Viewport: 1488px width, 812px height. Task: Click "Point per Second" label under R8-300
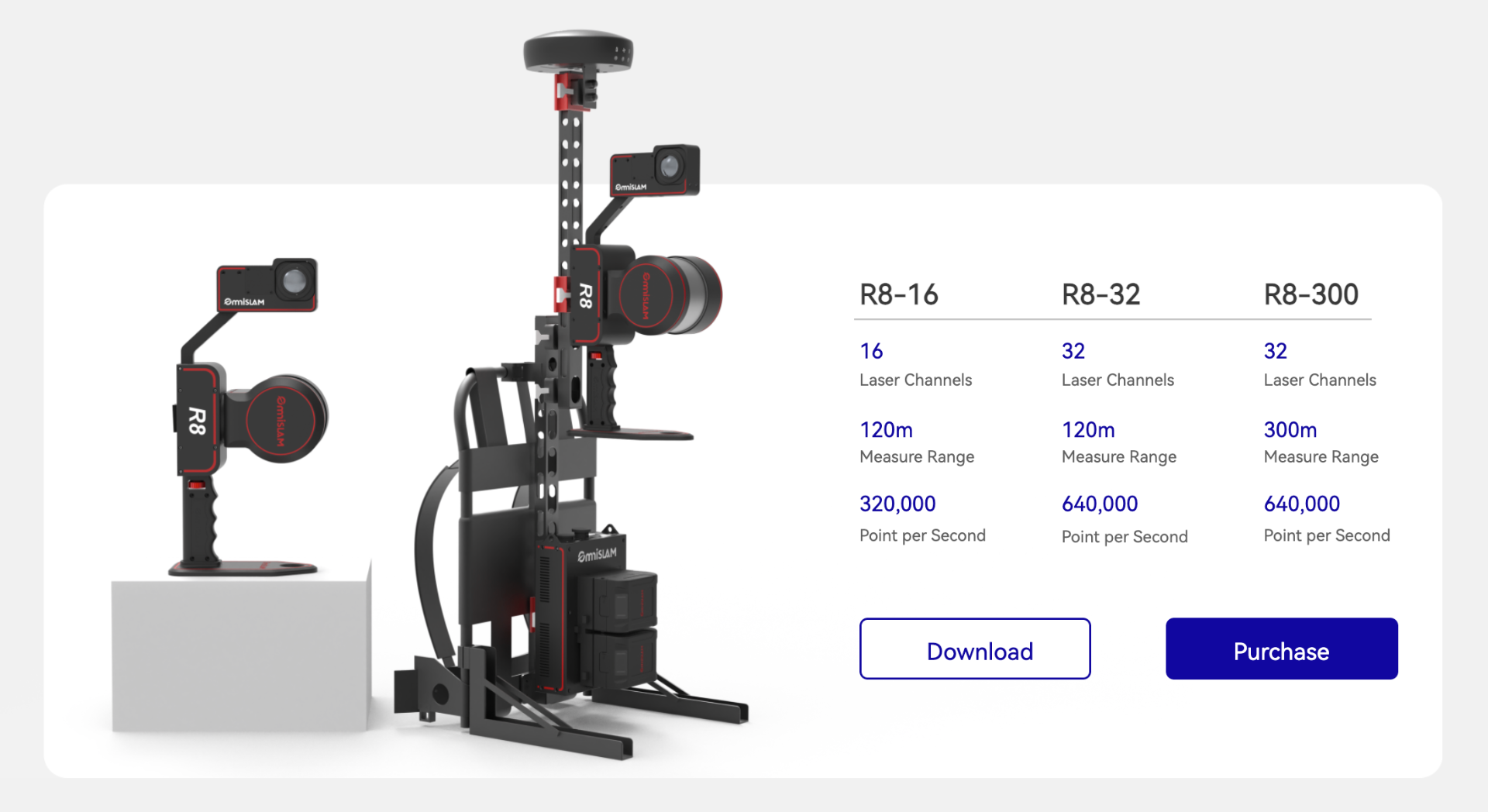point(1327,535)
